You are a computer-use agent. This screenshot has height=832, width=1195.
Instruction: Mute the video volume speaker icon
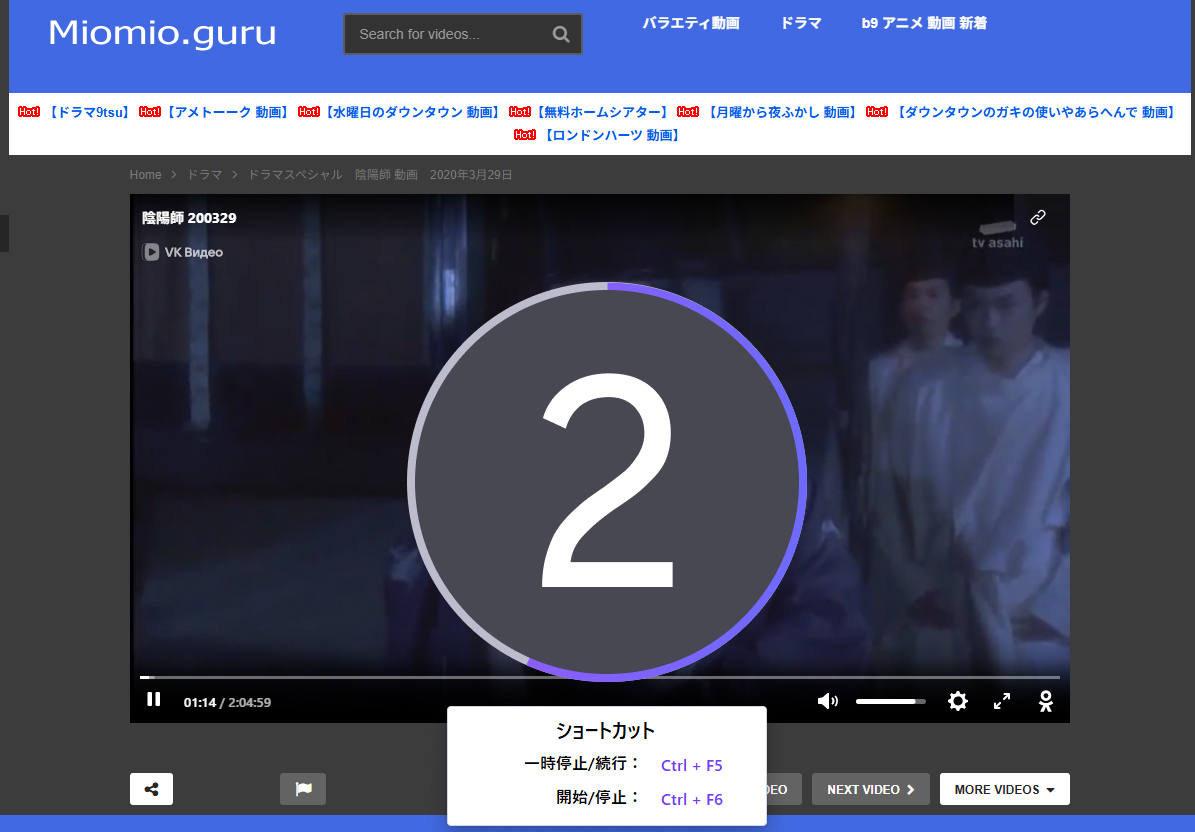coord(827,701)
